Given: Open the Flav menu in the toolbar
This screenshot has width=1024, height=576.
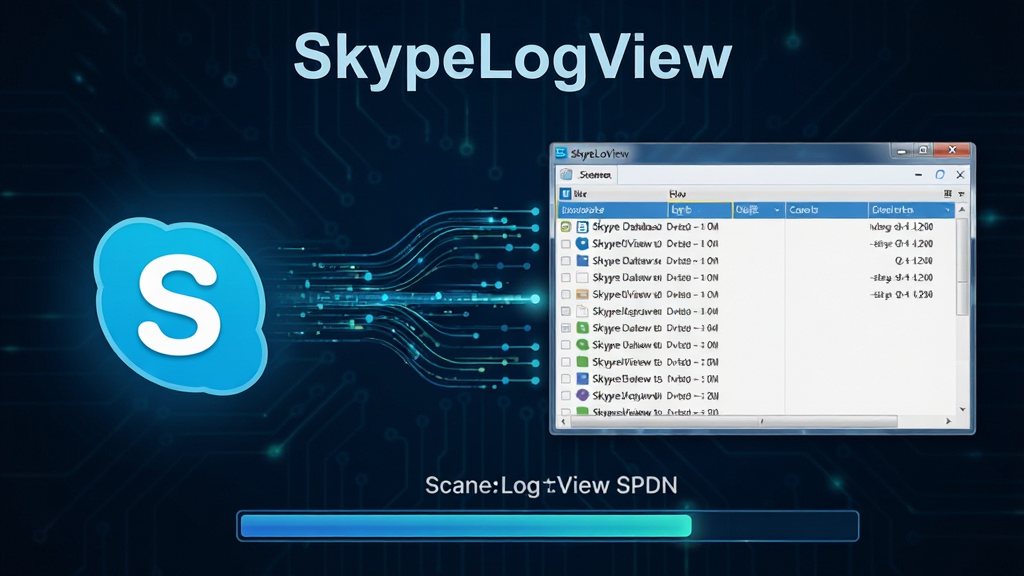Looking at the screenshot, I should (x=677, y=194).
